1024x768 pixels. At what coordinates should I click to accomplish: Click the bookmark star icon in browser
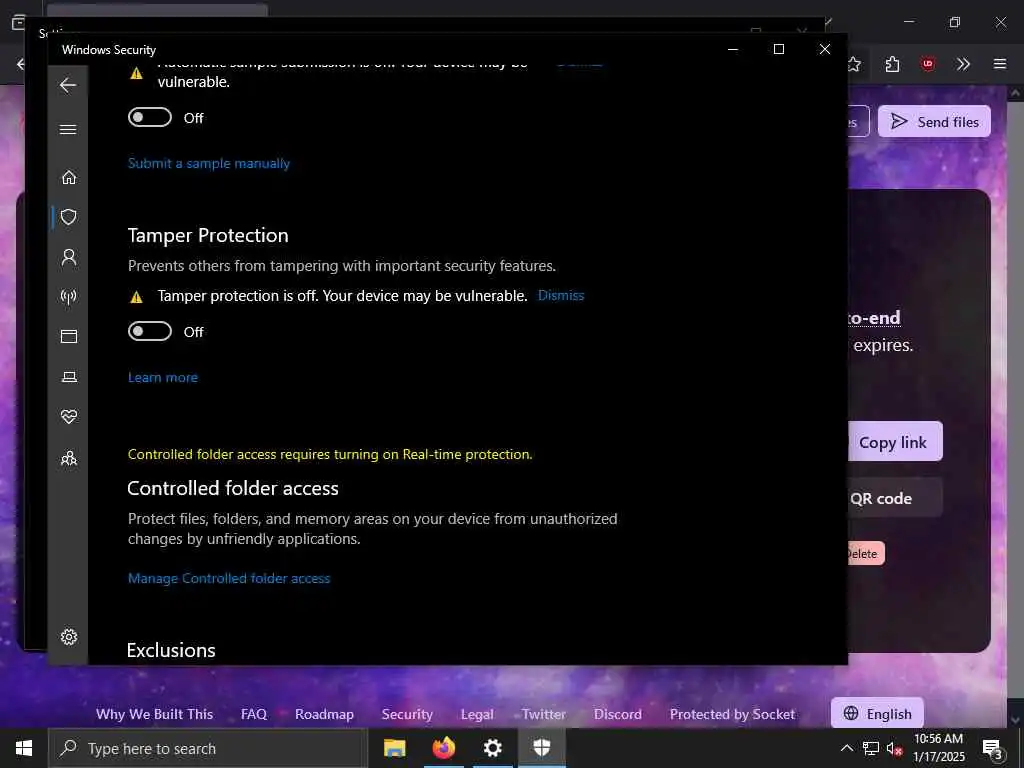point(854,64)
